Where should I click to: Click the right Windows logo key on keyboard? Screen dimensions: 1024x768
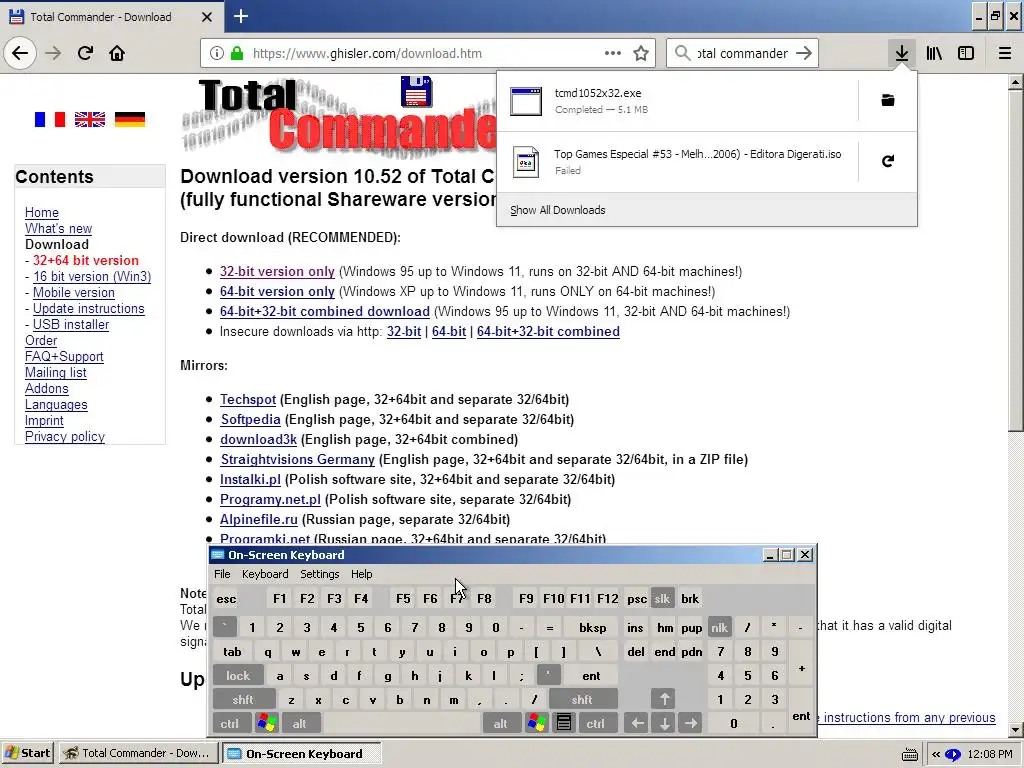[537, 724]
